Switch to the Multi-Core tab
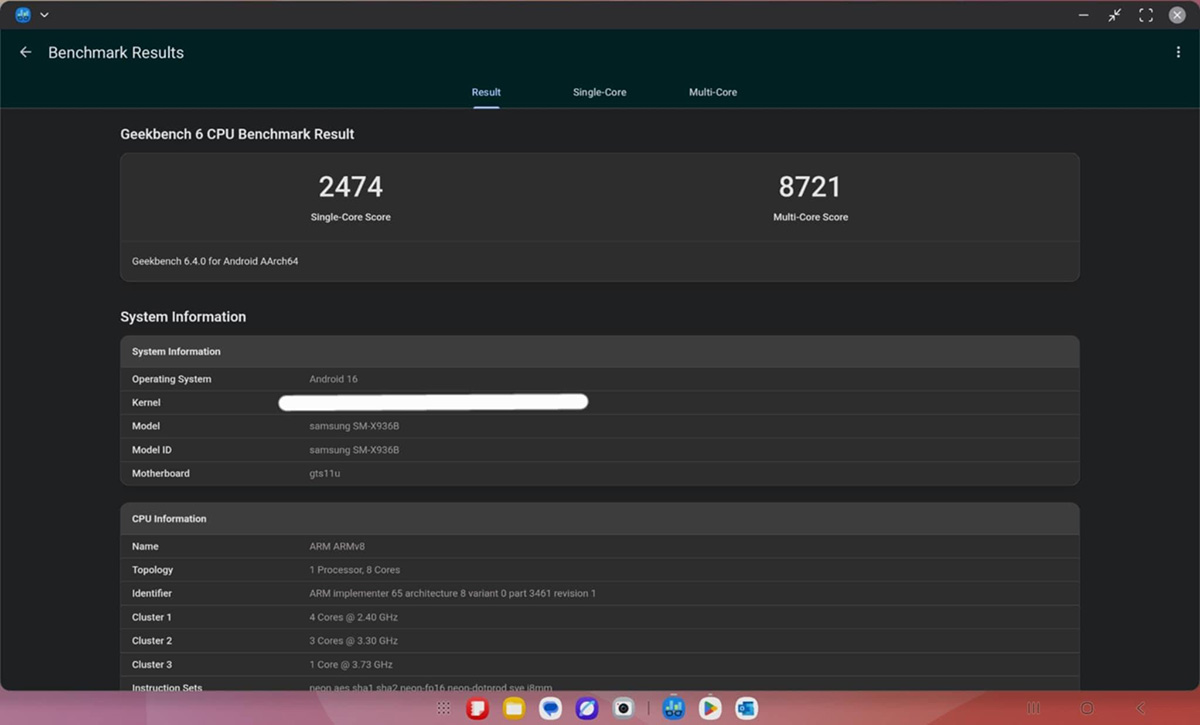 pyautogui.click(x=713, y=92)
